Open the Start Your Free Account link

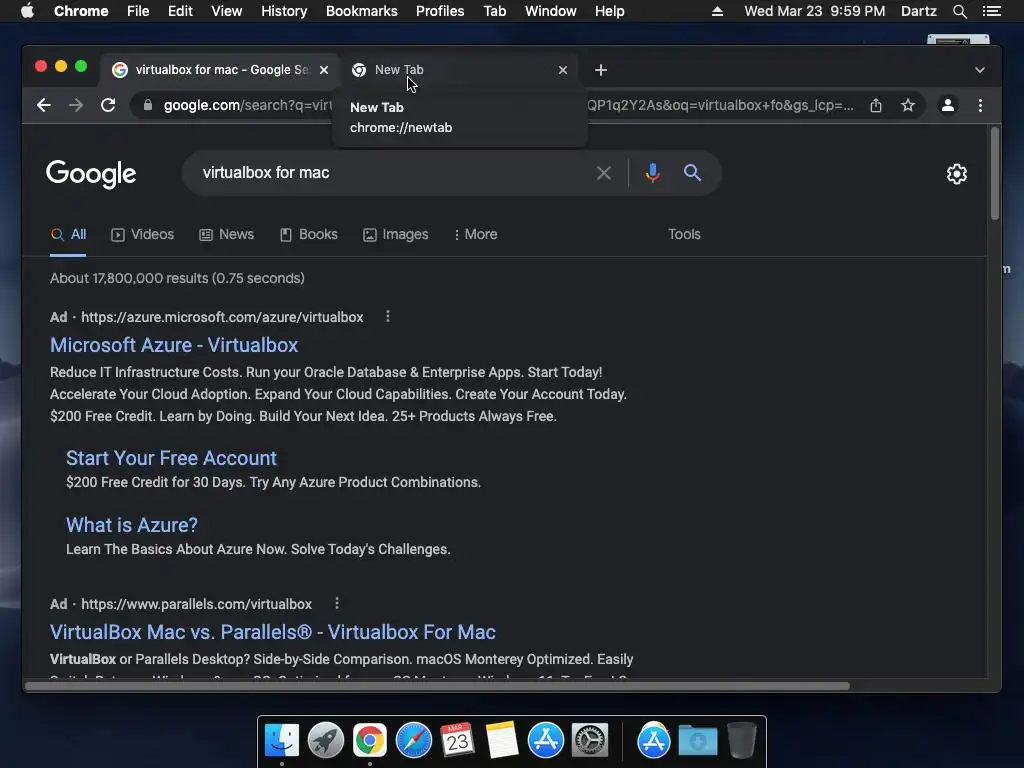[x=171, y=458]
